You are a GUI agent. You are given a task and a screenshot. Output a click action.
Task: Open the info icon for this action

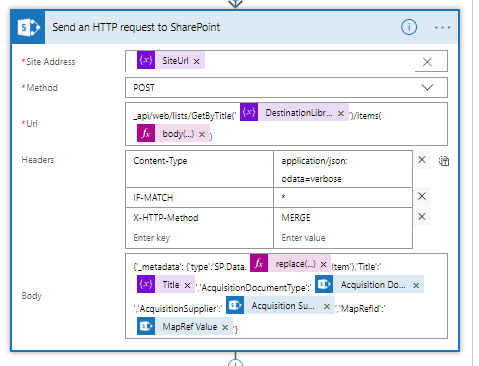point(409,27)
